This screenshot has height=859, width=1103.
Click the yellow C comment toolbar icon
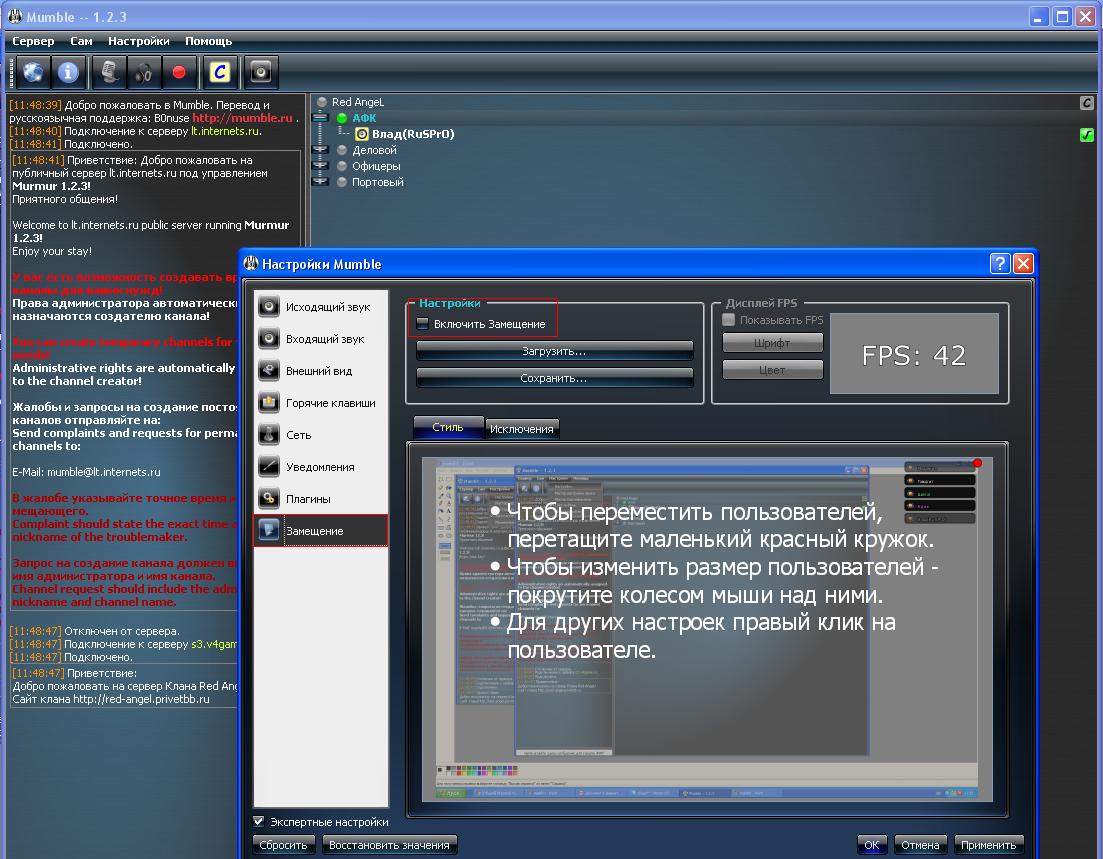pyautogui.click(x=219, y=72)
